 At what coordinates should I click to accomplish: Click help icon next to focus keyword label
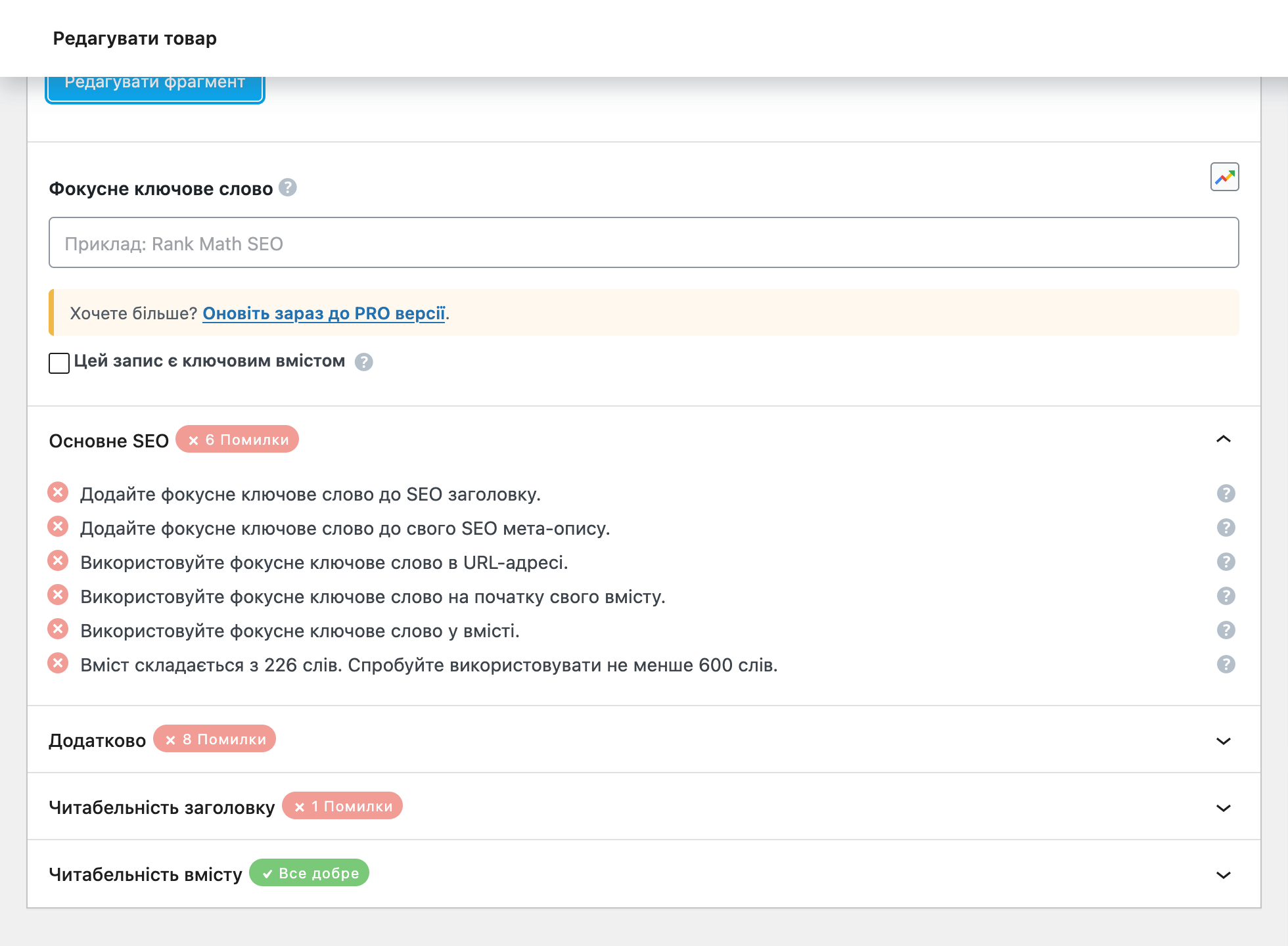(288, 188)
